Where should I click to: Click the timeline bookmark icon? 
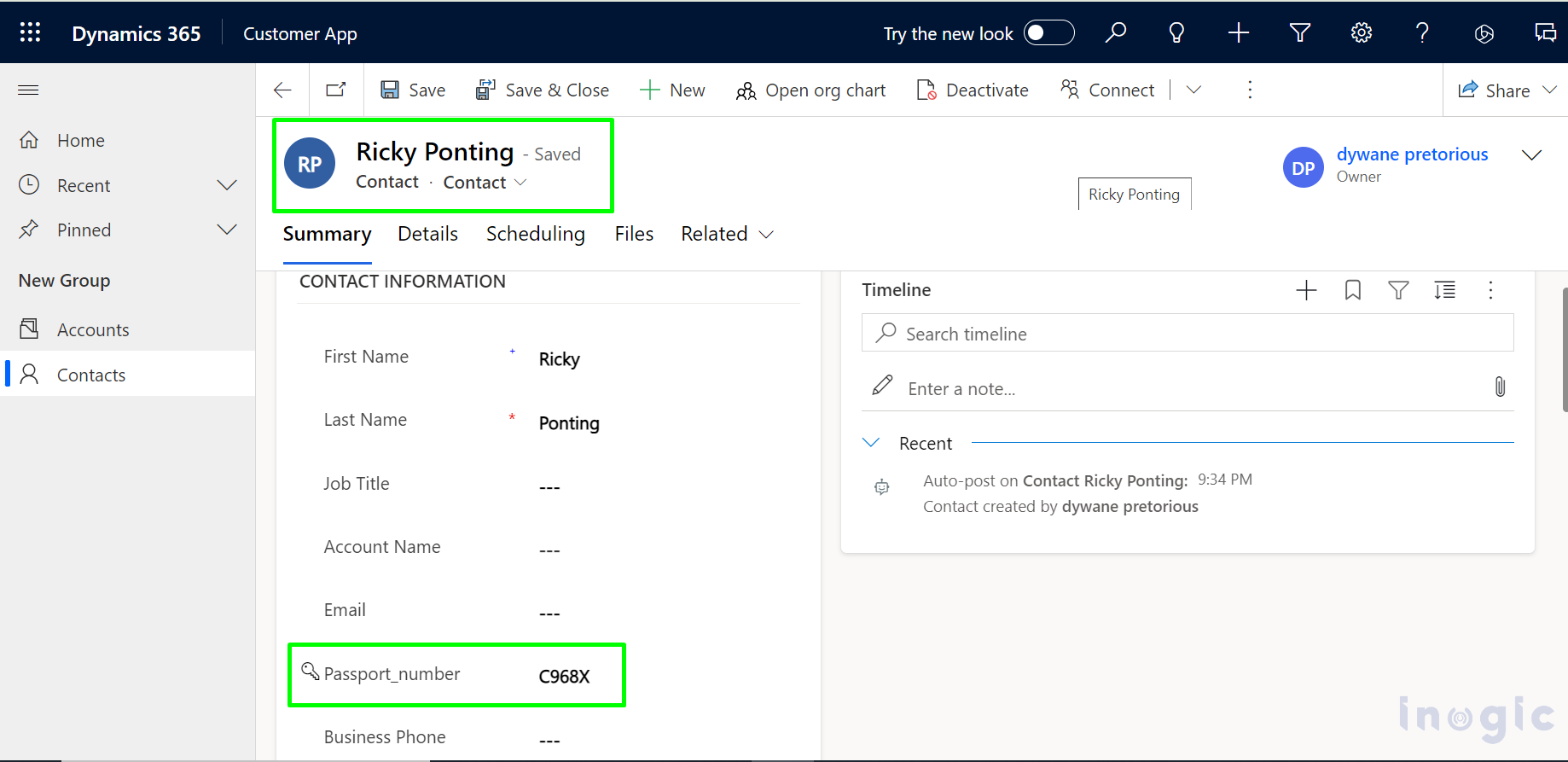1352,290
